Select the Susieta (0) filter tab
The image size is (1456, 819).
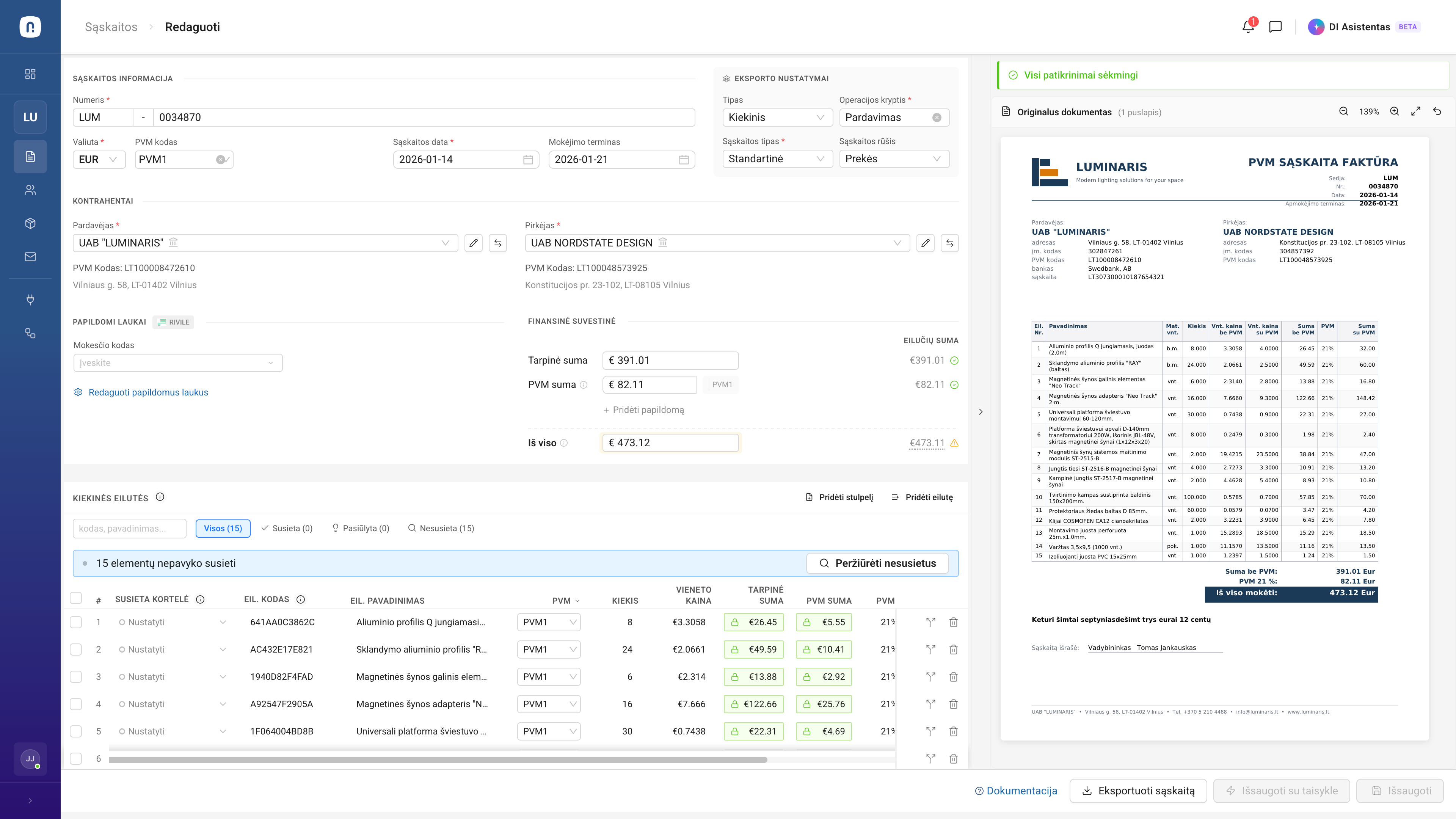pyautogui.click(x=287, y=529)
